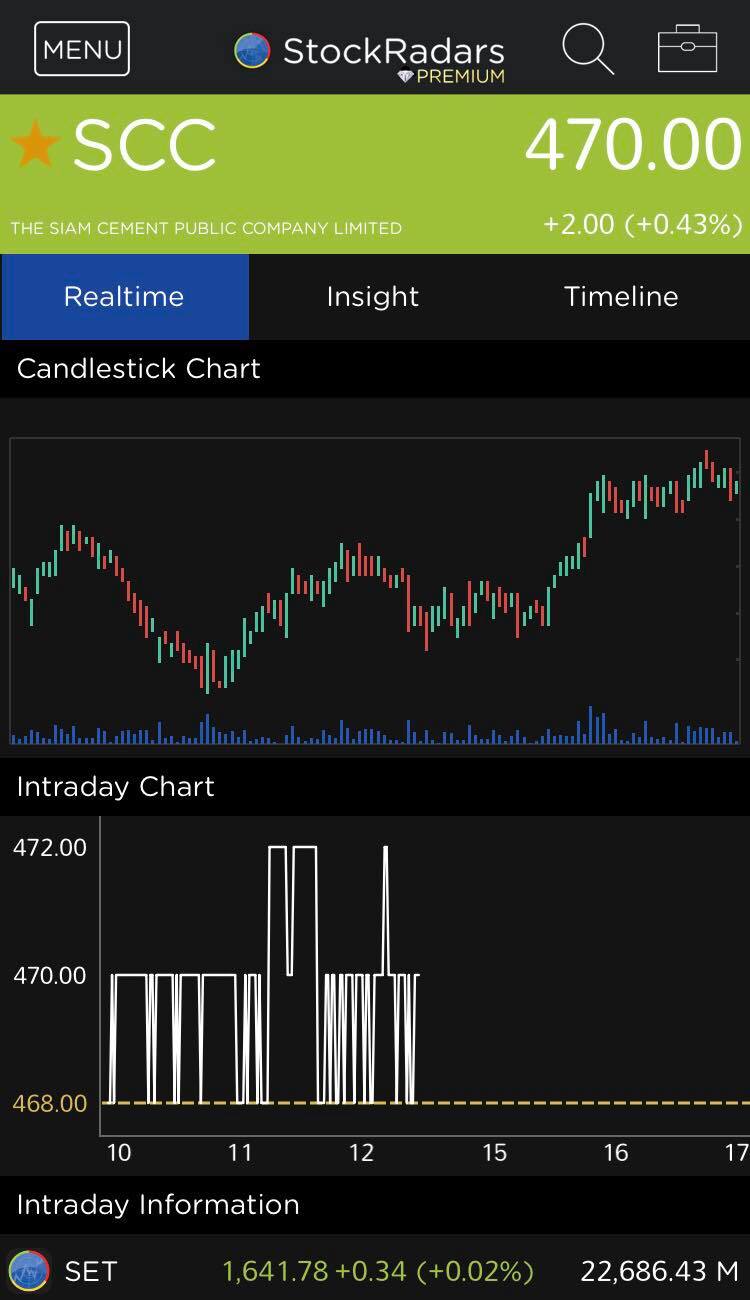Tap the Premium diamond badge
750x1300 pixels.
405,77
